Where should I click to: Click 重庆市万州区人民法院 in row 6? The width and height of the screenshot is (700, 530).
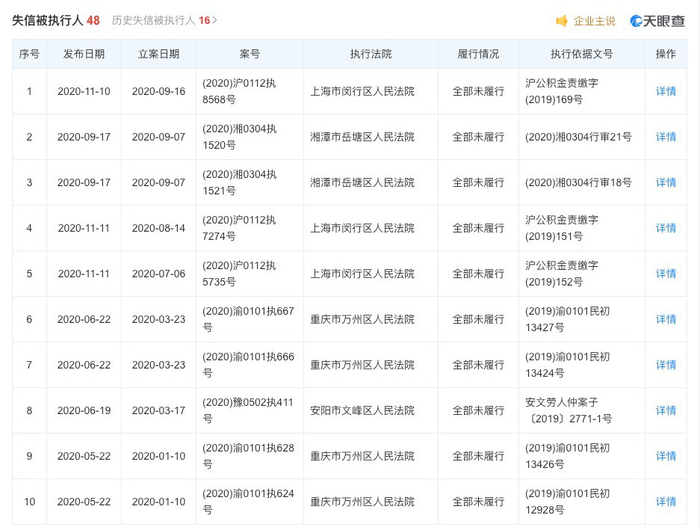[x=362, y=319]
